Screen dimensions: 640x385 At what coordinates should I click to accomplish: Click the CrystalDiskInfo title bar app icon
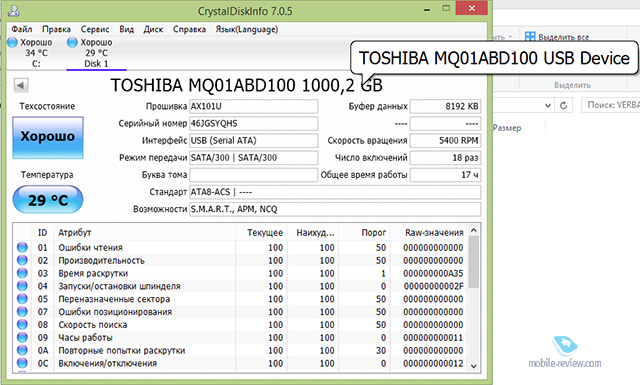pos(13,10)
